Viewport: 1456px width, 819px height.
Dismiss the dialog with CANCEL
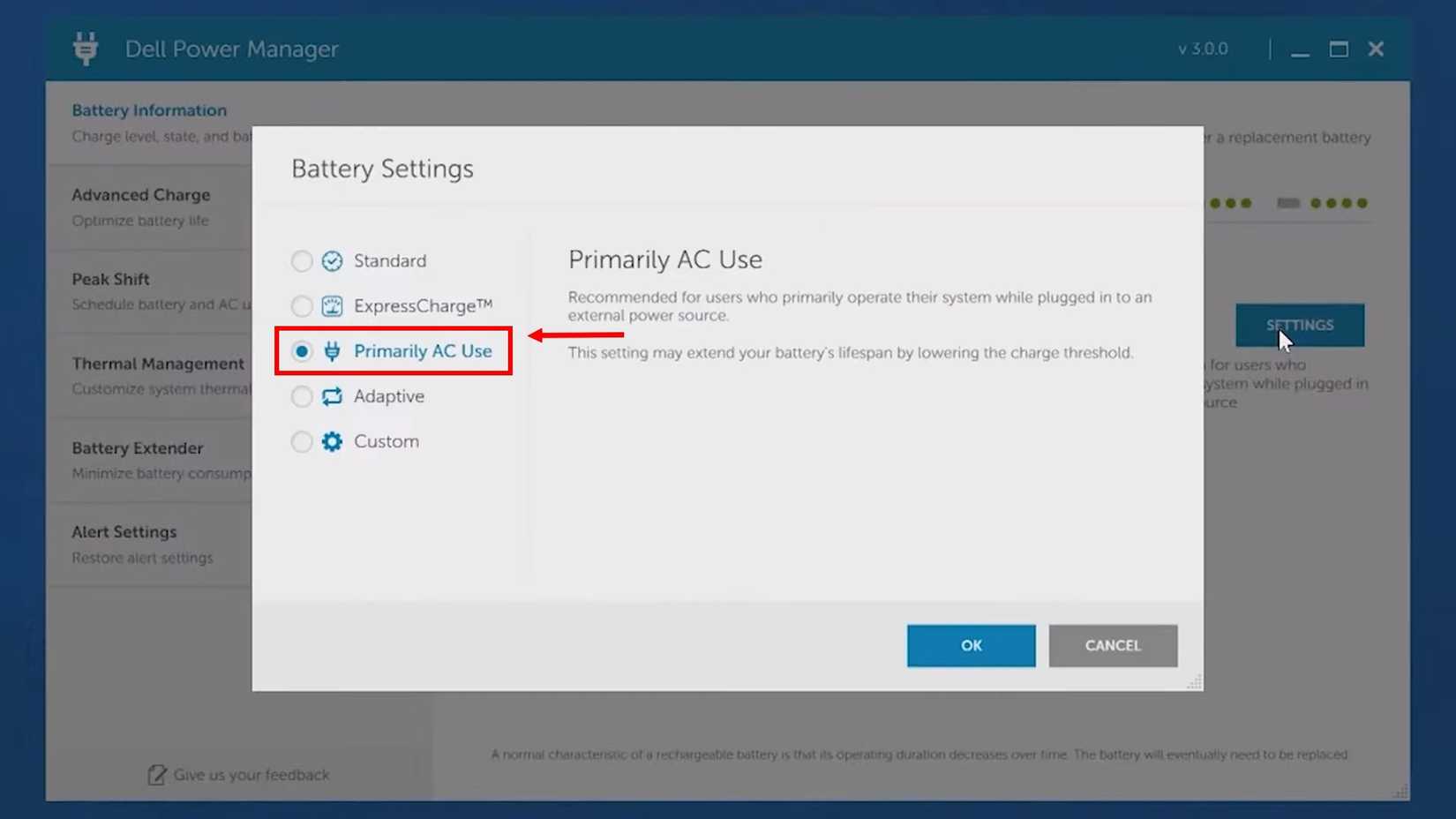[x=1113, y=645]
